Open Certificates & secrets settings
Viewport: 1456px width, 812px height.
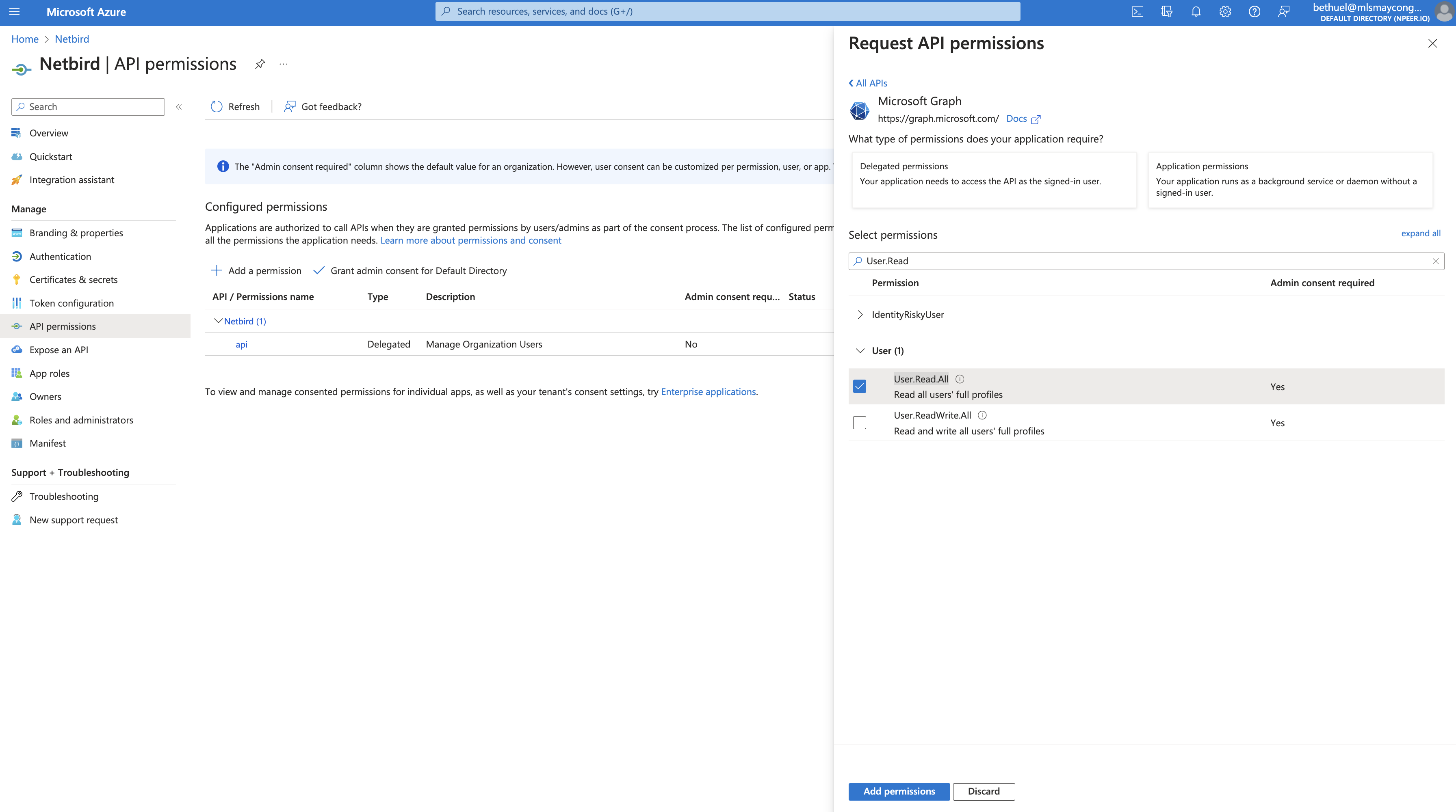coord(74,279)
